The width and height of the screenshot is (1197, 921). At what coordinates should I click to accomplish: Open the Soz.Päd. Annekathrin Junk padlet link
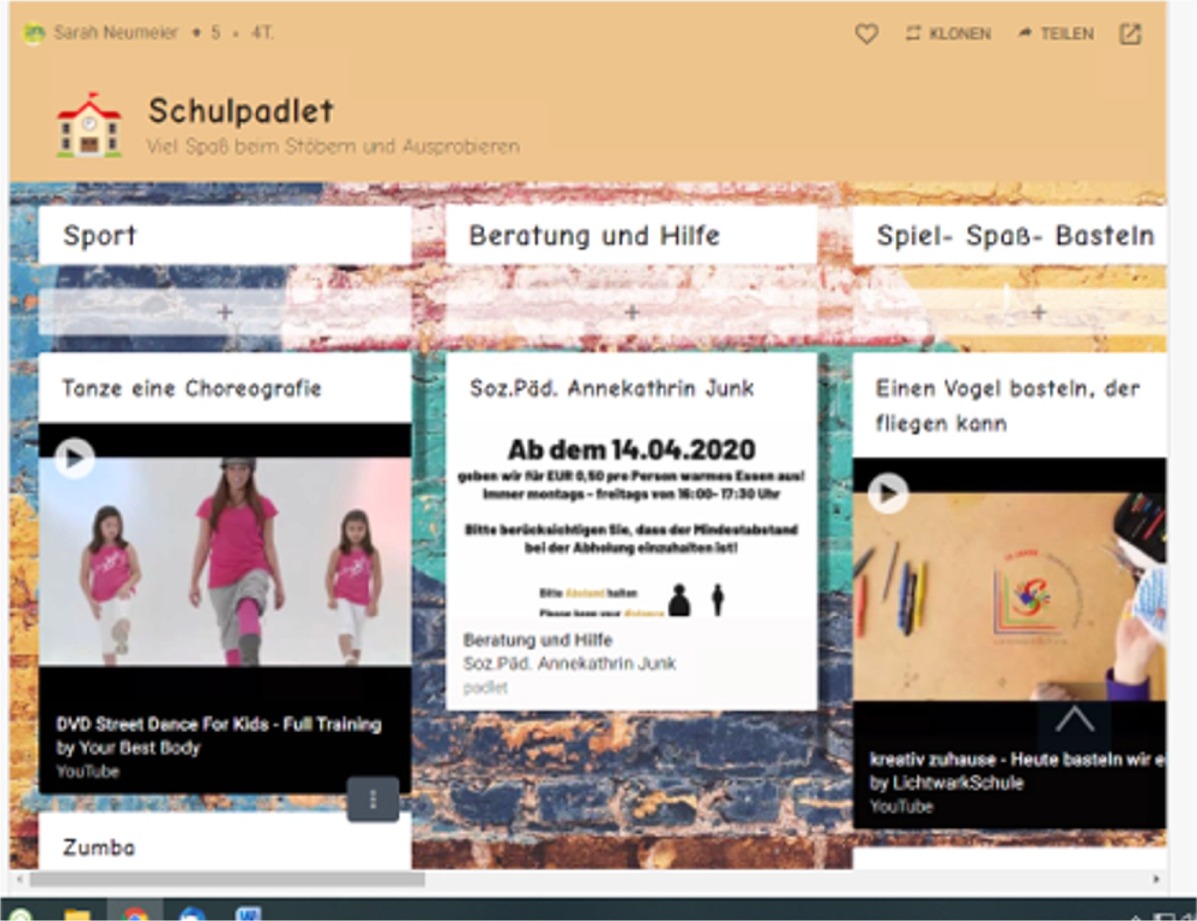click(569, 663)
